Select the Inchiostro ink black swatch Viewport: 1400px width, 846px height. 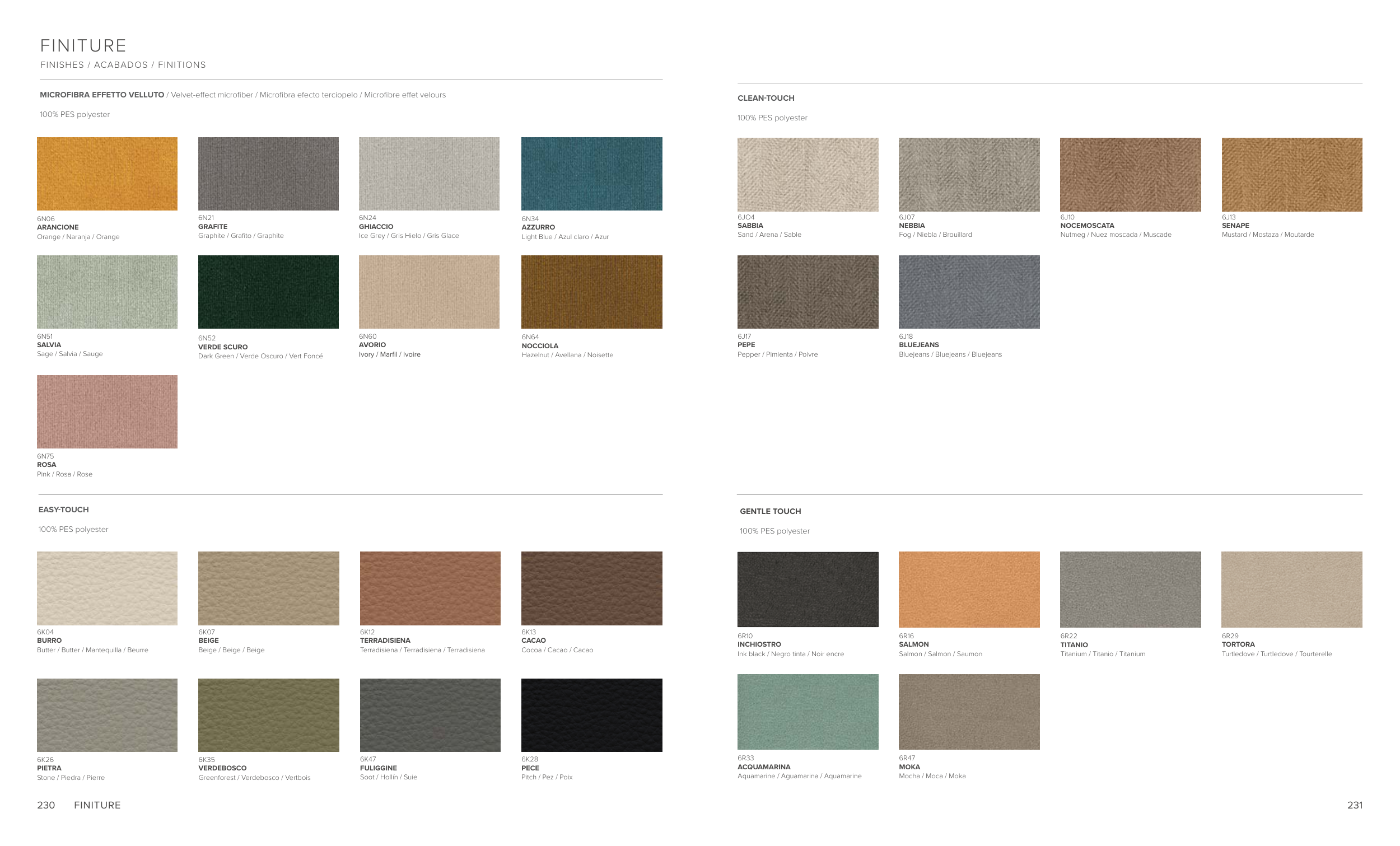(808, 589)
